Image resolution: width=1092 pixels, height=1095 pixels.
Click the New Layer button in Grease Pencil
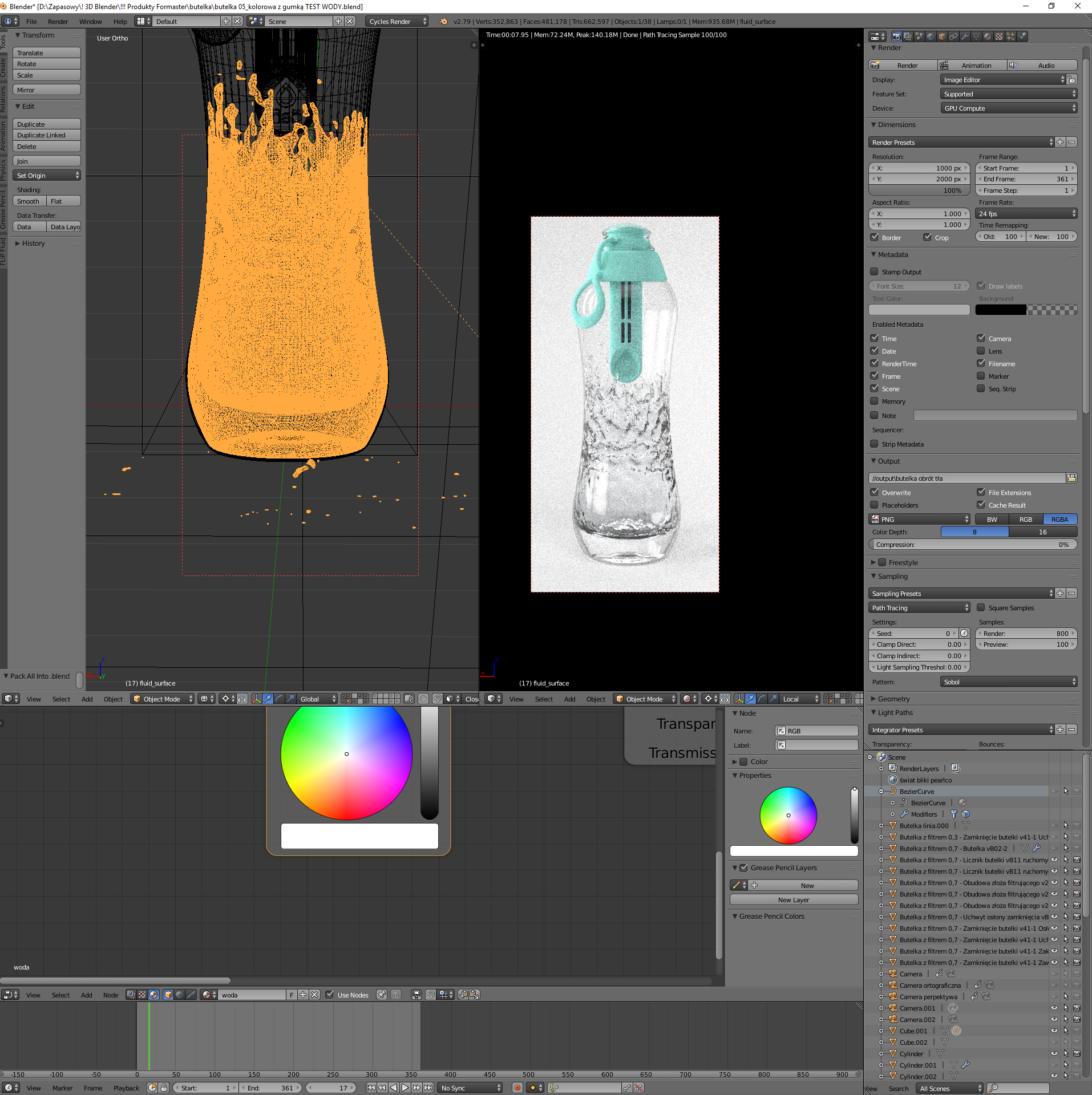tap(794, 899)
